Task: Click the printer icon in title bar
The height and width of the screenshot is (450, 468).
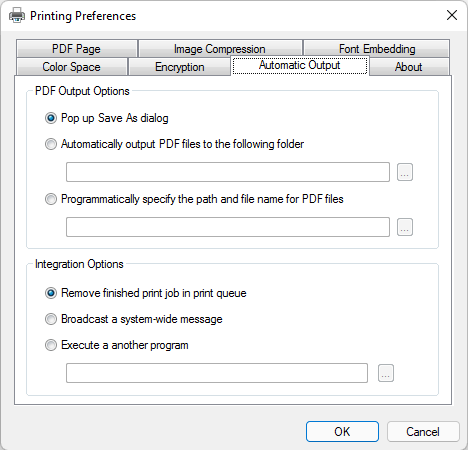Action: coord(17,15)
